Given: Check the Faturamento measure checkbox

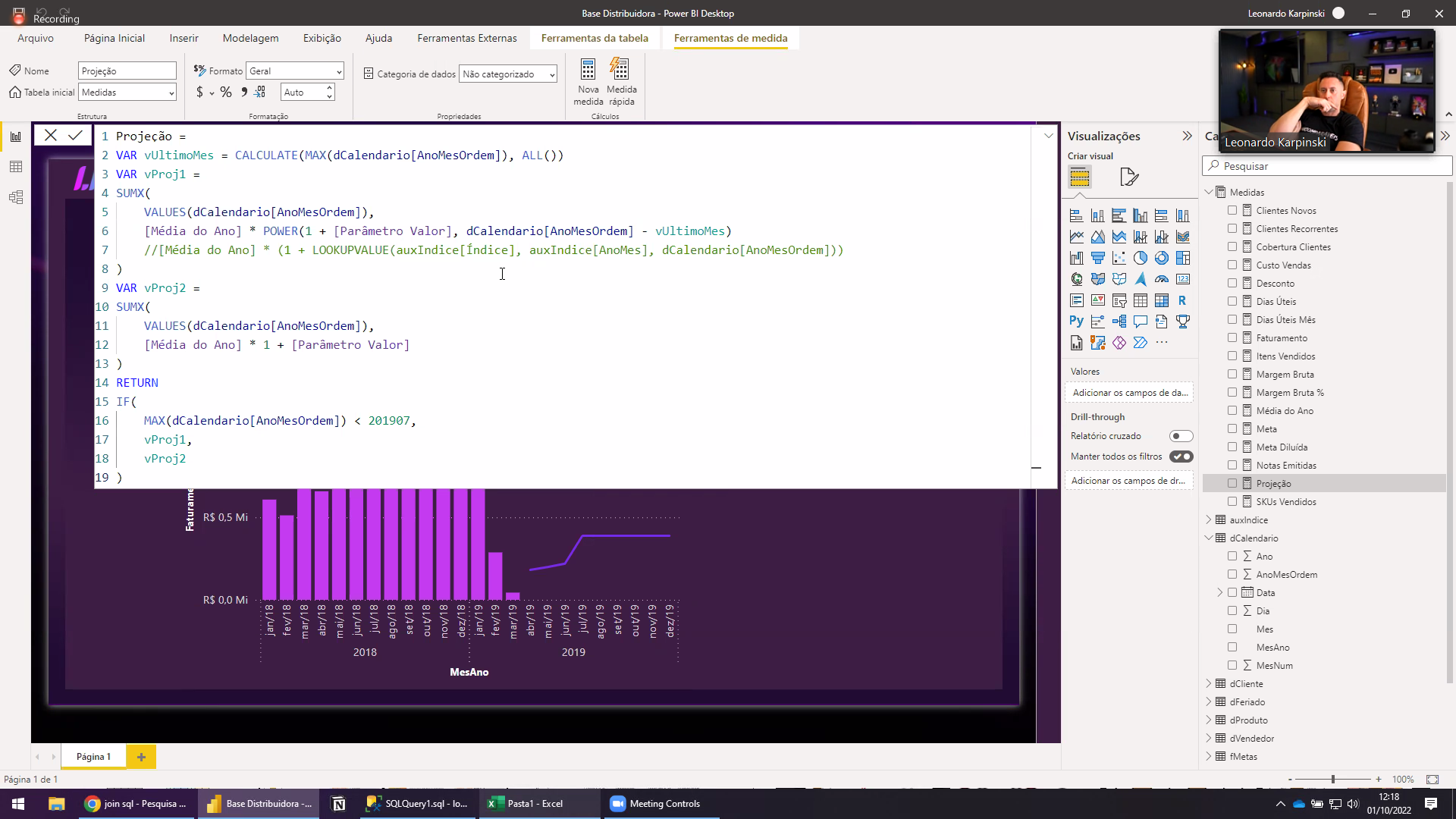Looking at the screenshot, I should tap(1232, 338).
